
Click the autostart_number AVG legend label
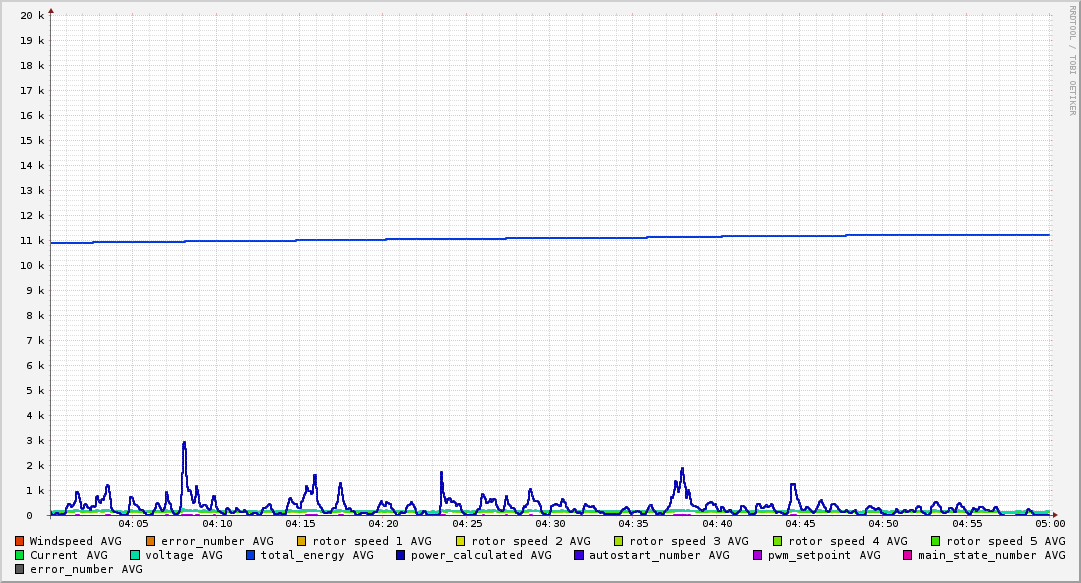tap(659, 555)
